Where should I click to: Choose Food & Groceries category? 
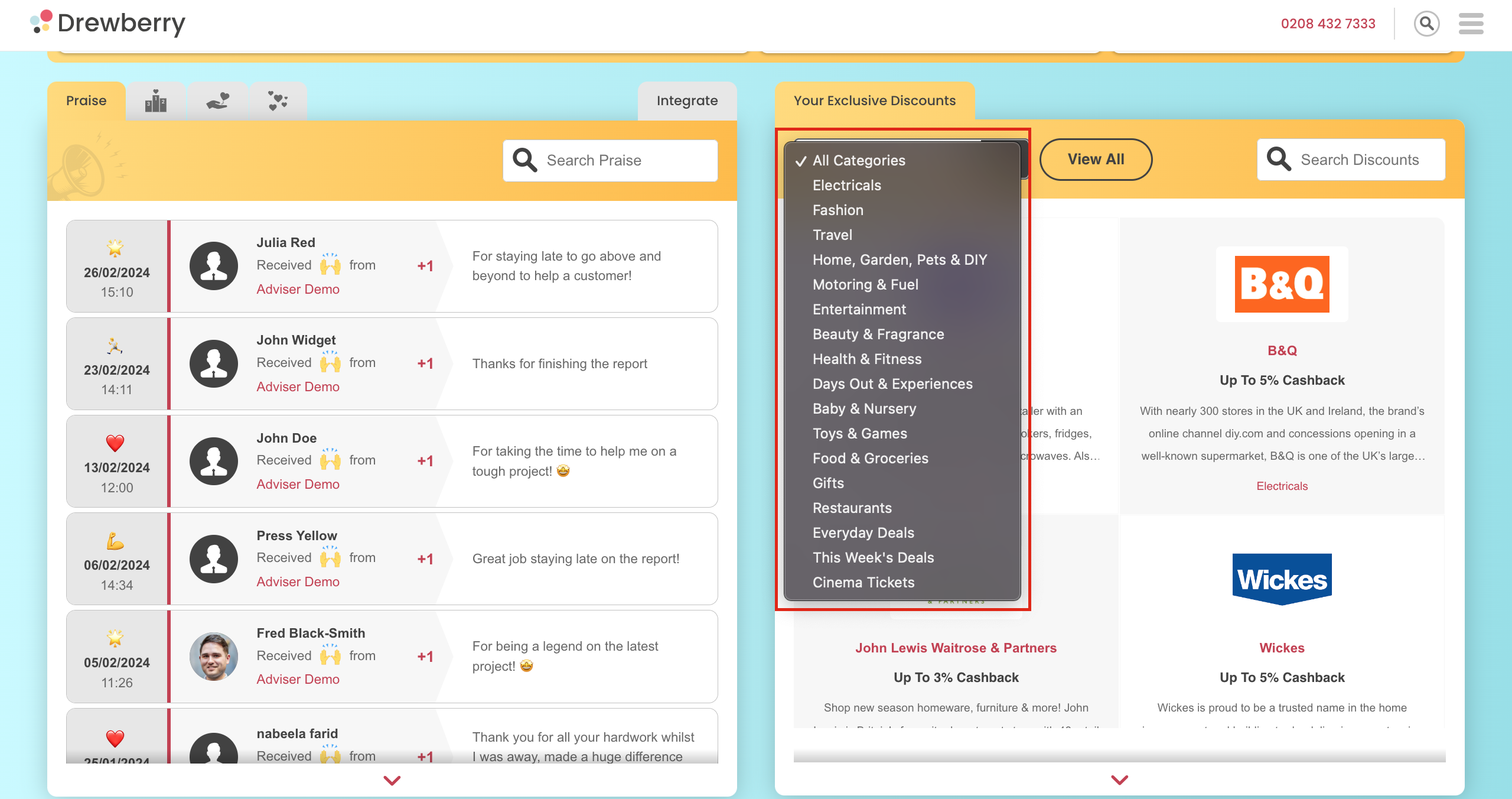click(x=902, y=459)
